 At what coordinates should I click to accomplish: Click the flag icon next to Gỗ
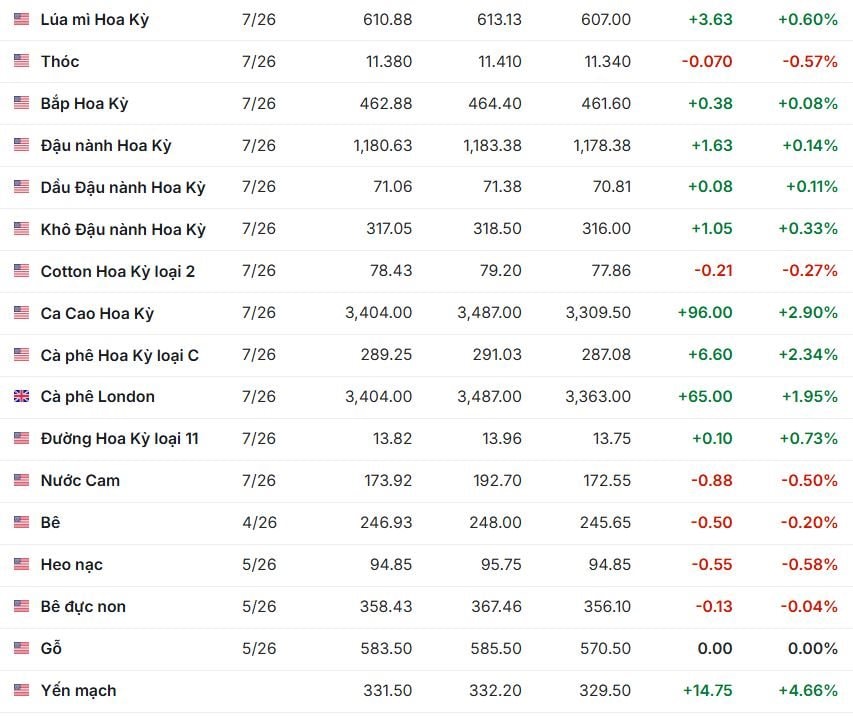(x=21, y=648)
